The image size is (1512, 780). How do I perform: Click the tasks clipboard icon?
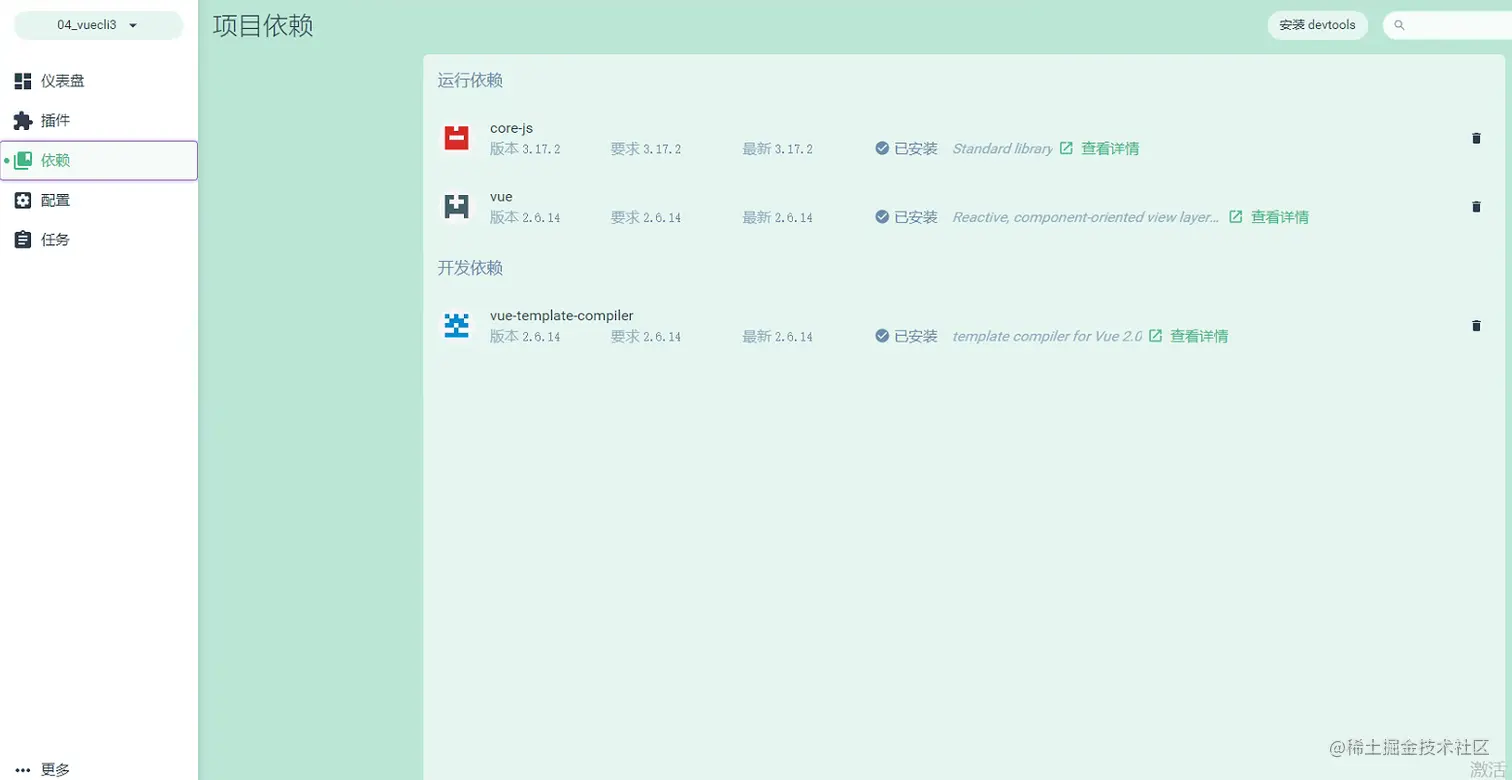23,240
